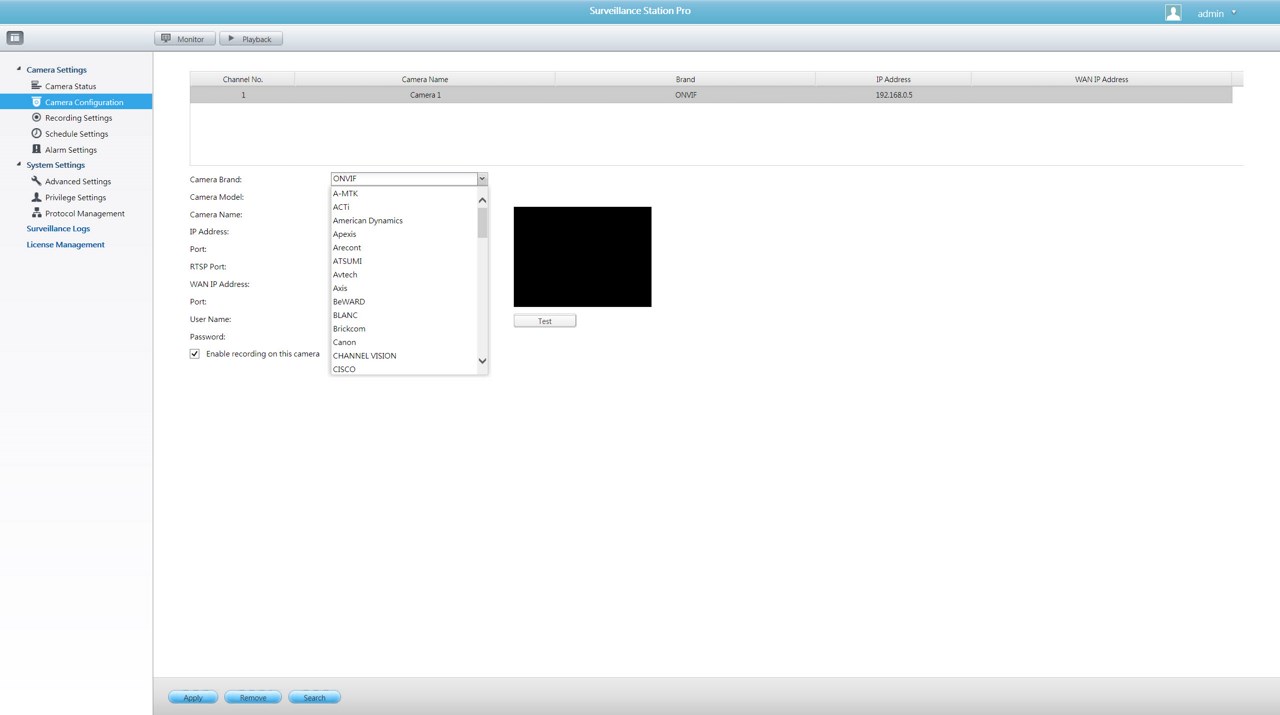Image resolution: width=1280 pixels, height=715 pixels.
Task: Click the Camera Name column header
Action: pos(425,79)
